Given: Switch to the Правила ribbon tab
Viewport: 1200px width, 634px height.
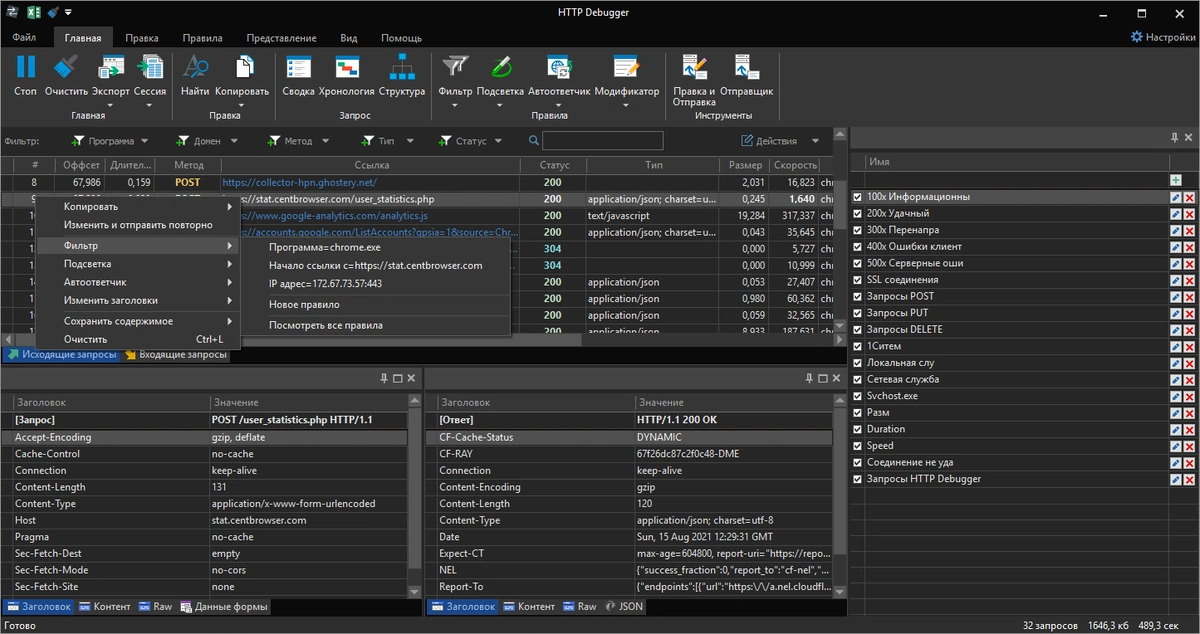Looking at the screenshot, I should pyautogui.click(x=202, y=38).
